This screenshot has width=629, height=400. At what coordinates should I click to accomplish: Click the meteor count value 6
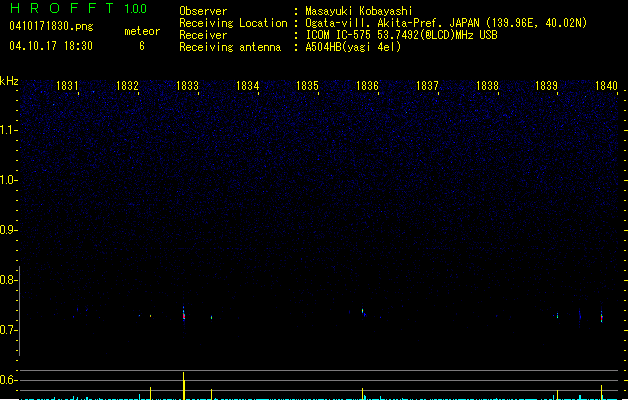pos(142,46)
